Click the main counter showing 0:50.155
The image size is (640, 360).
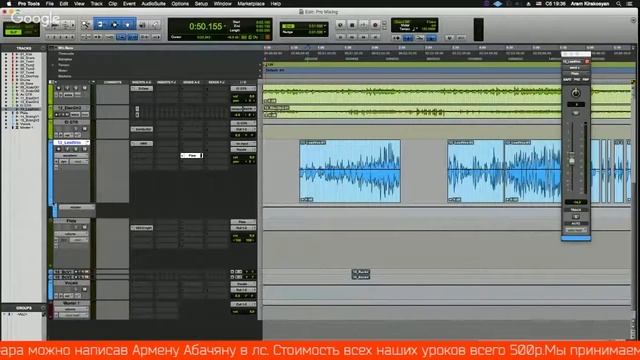(205, 27)
